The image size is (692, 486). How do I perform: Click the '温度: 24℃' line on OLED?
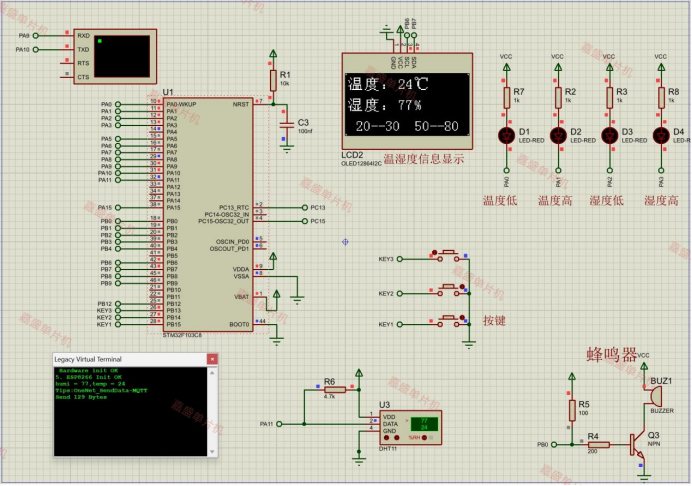click(388, 84)
